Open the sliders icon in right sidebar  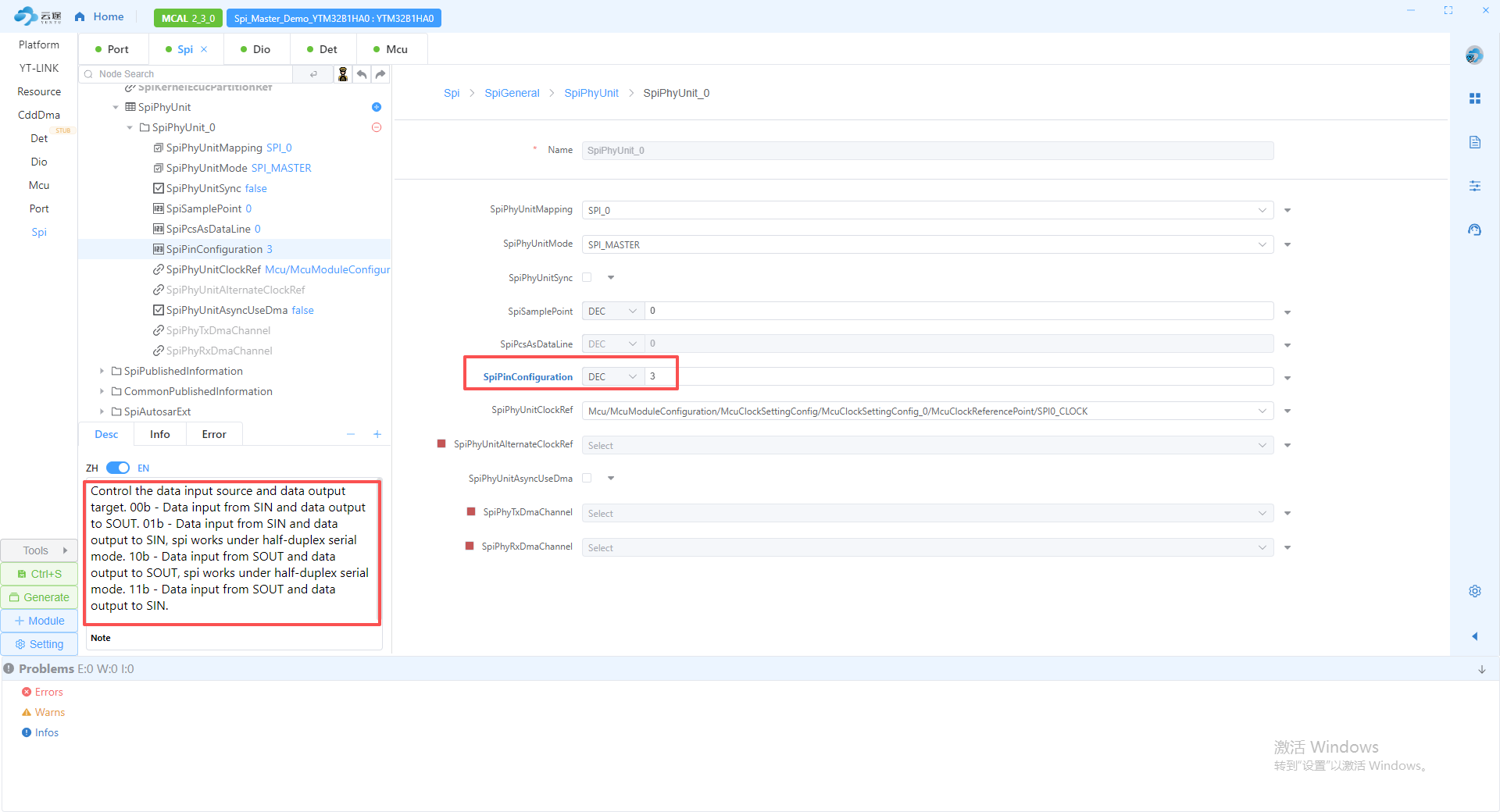(1474, 186)
